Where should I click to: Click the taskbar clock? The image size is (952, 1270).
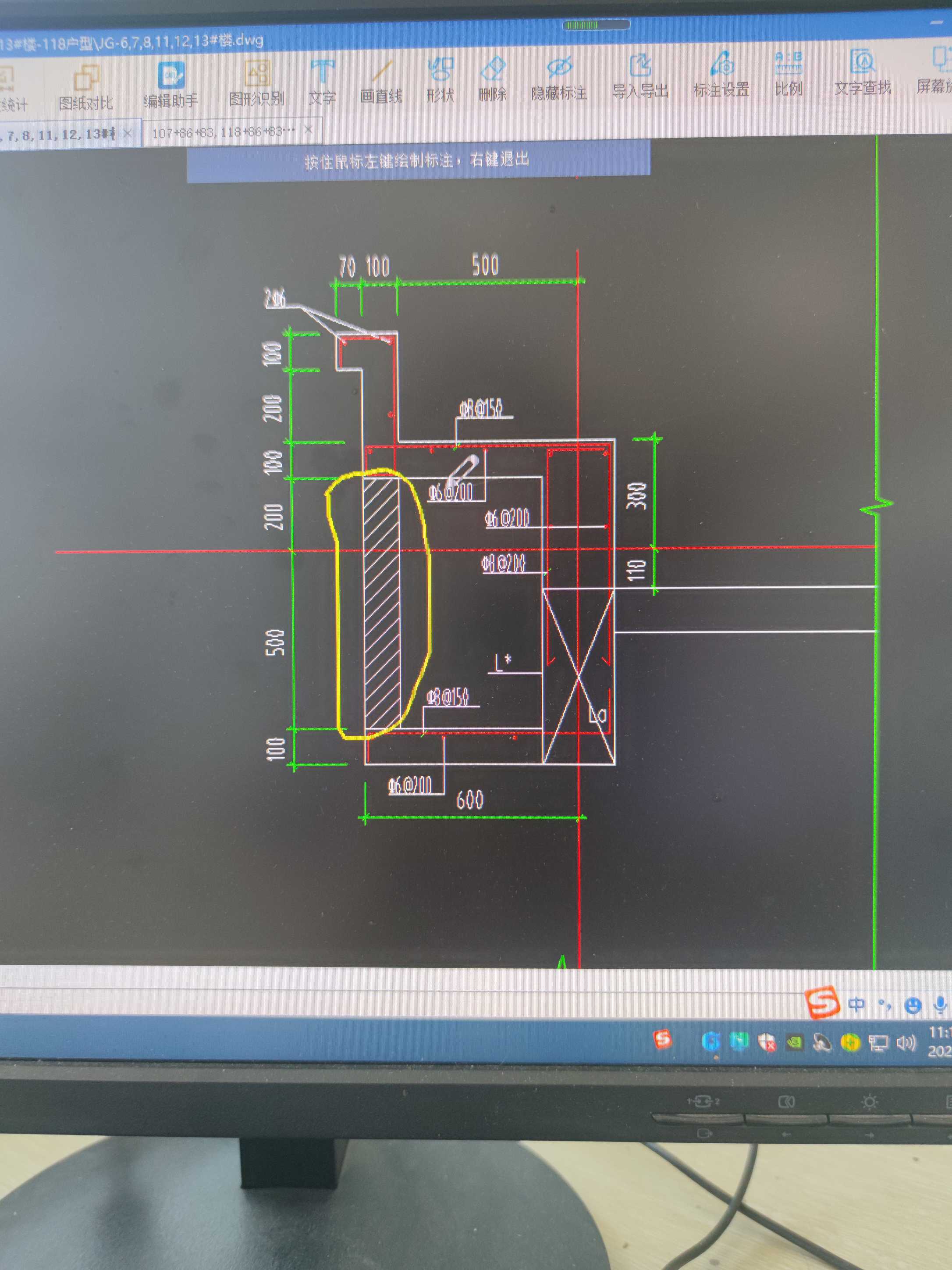939,1042
